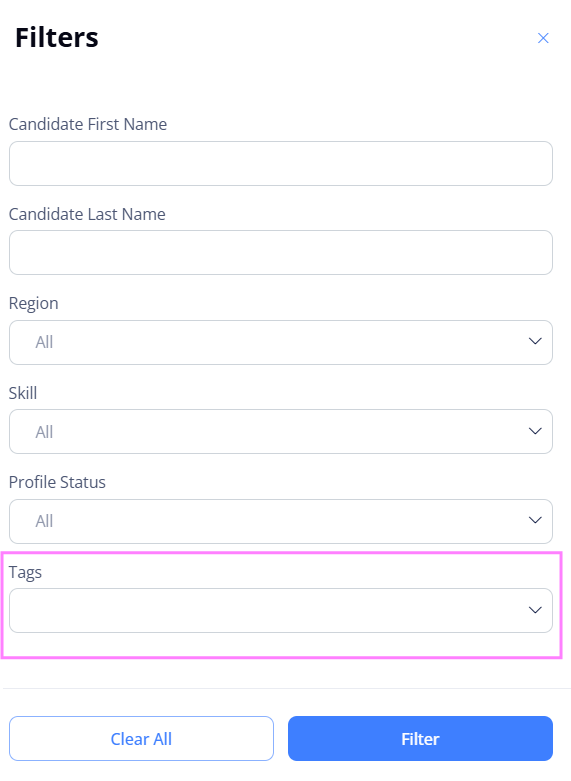Focus the Candidate First Name text field
Screen dimensions: 571x781
(x=281, y=163)
